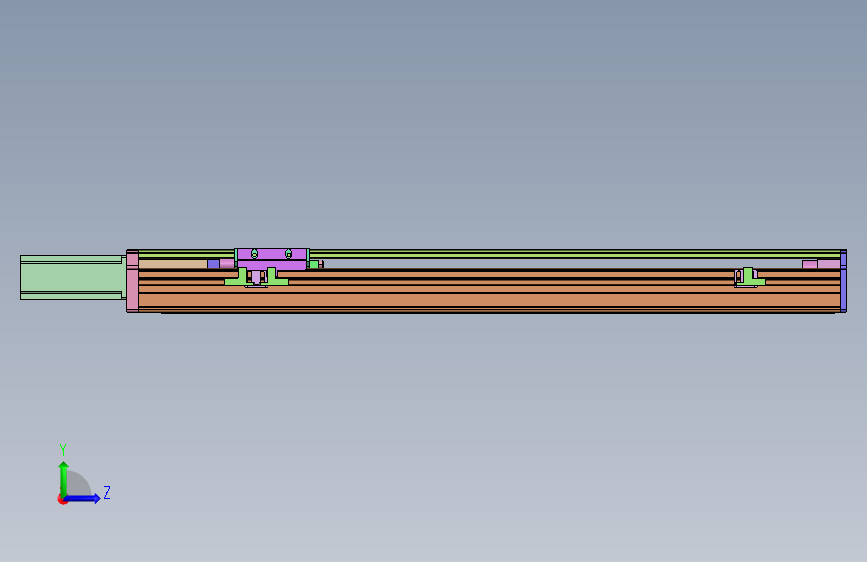867x562 pixels.
Task: Select the blue end cap at the right end
Action: [x=843, y=281]
